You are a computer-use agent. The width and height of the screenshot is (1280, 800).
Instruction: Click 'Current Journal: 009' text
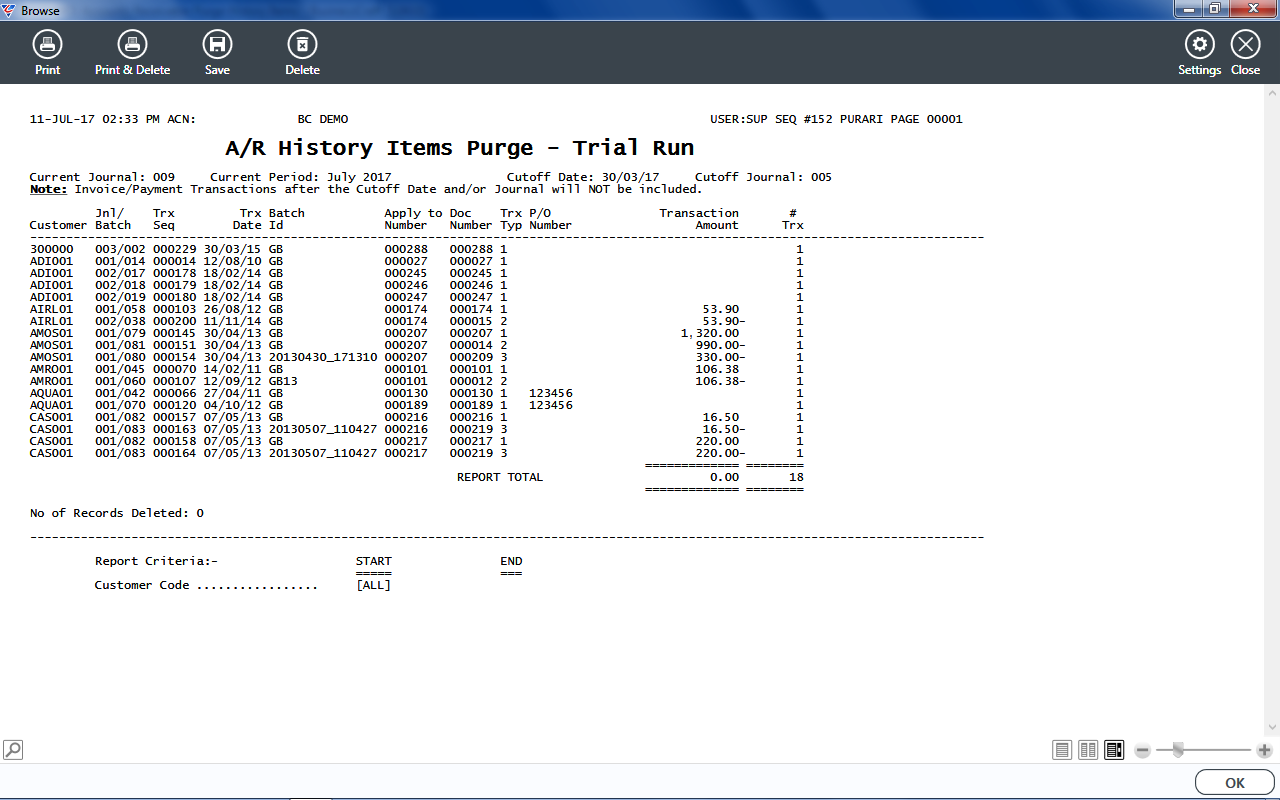point(102,177)
